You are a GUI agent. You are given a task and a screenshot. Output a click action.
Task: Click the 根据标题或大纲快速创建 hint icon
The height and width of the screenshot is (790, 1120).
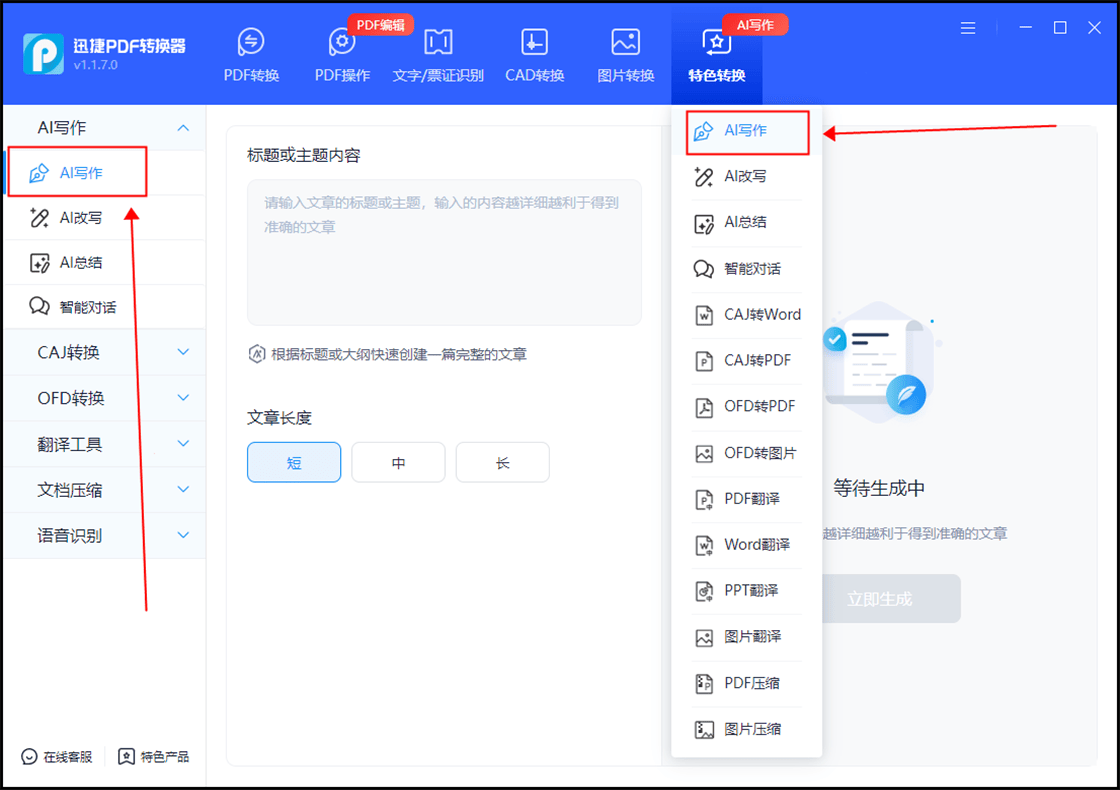(256, 354)
